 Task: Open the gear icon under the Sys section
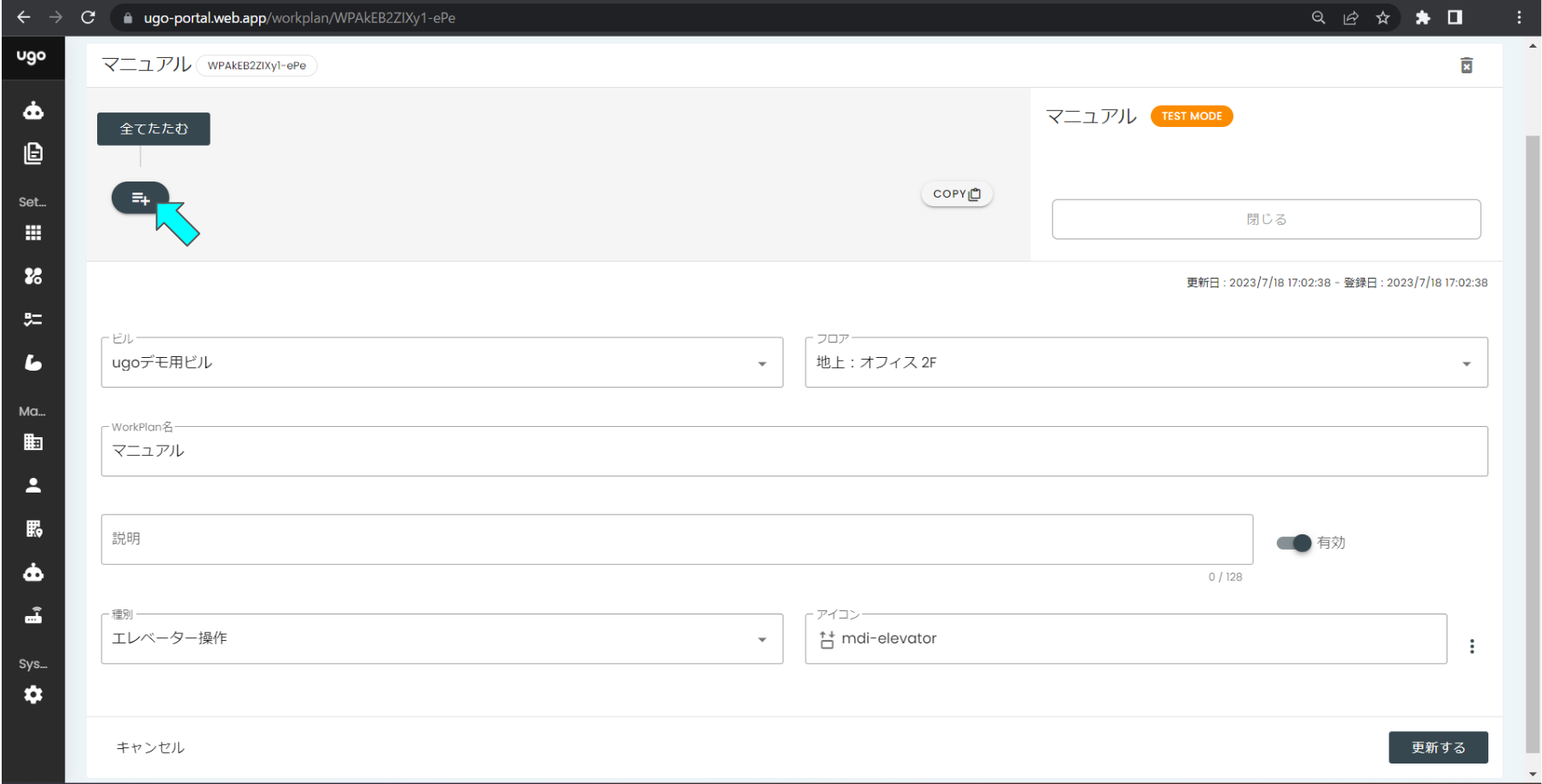pos(33,694)
